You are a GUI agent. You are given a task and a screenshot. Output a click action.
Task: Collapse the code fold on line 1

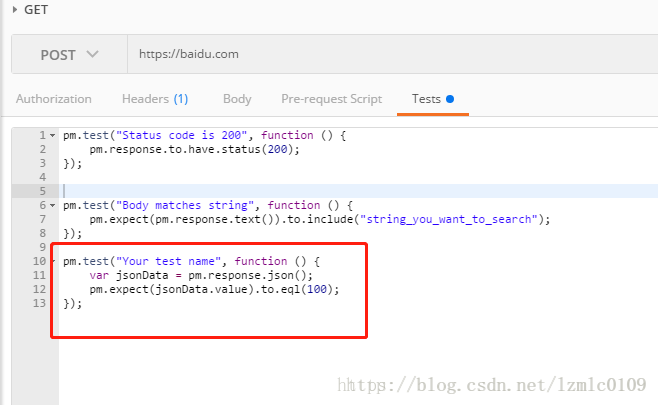pyautogui.click(x=52, y=136)
